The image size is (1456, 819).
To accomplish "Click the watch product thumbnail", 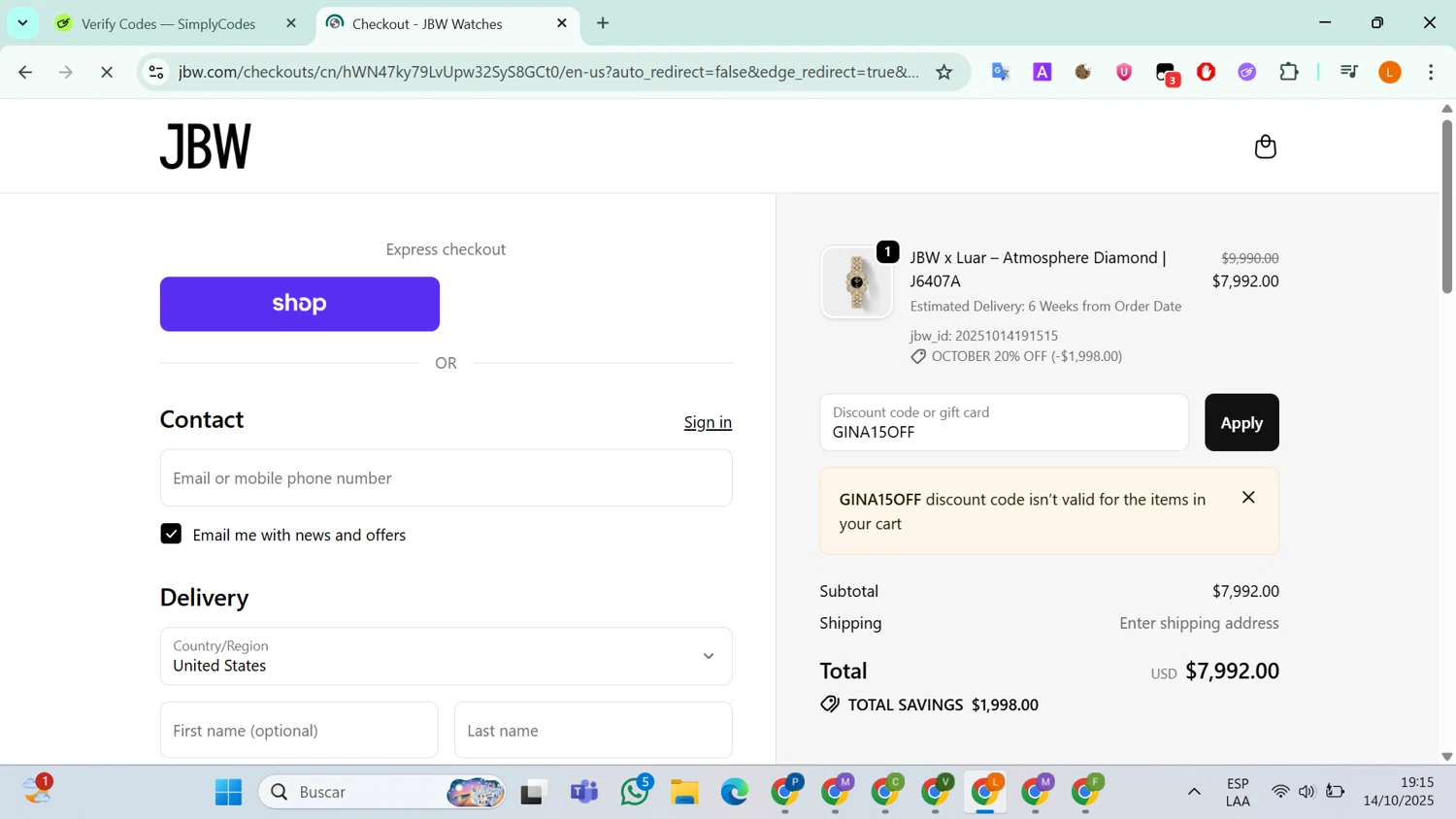I will (x=856, y=281).
